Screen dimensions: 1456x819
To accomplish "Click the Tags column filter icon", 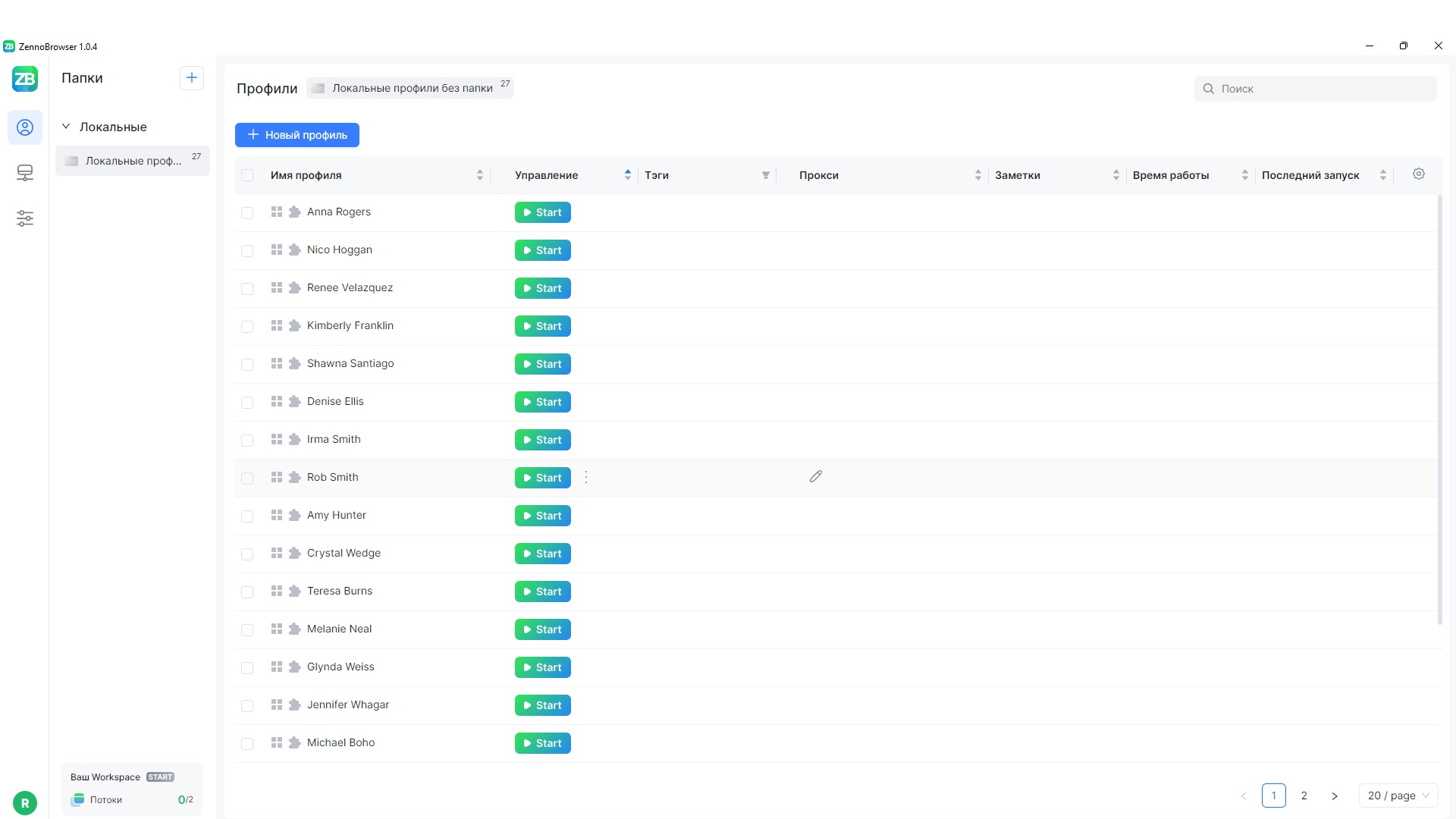I will click(x=766, y=175).
